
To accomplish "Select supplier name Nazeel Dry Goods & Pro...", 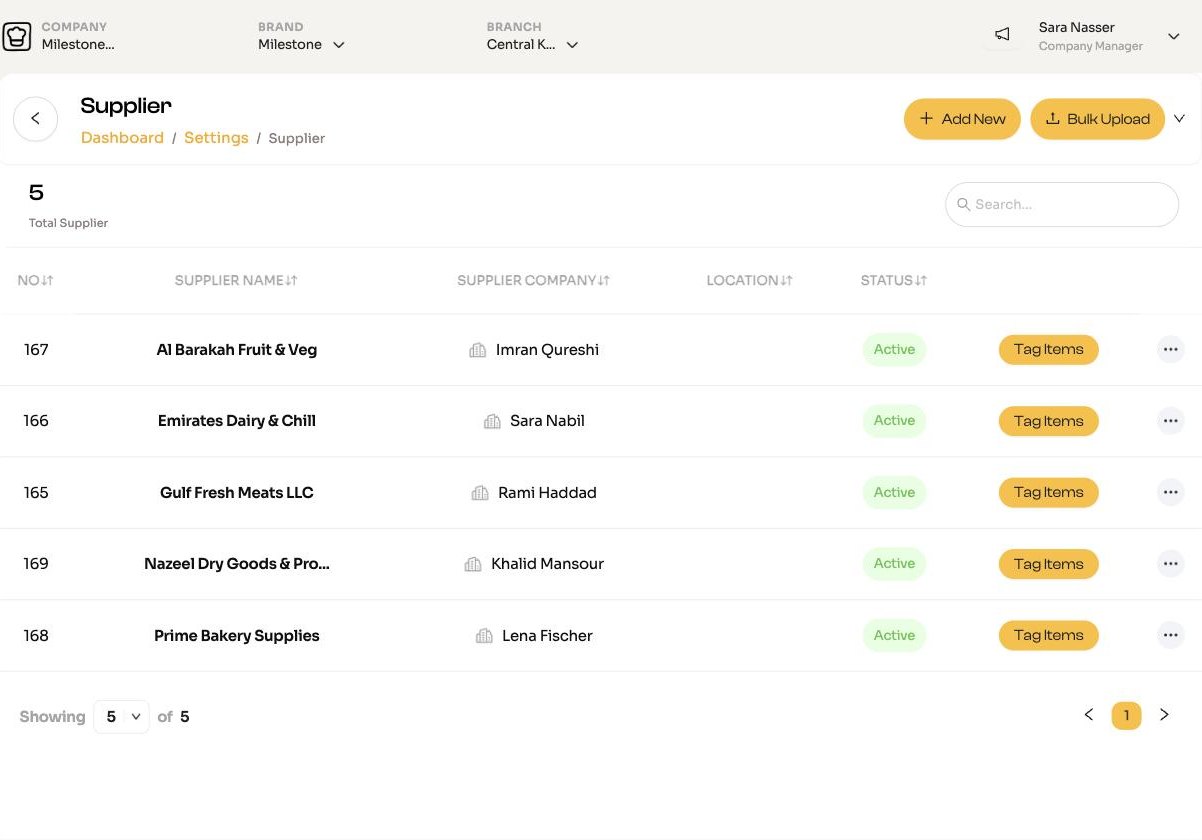I will coord(237,564).
